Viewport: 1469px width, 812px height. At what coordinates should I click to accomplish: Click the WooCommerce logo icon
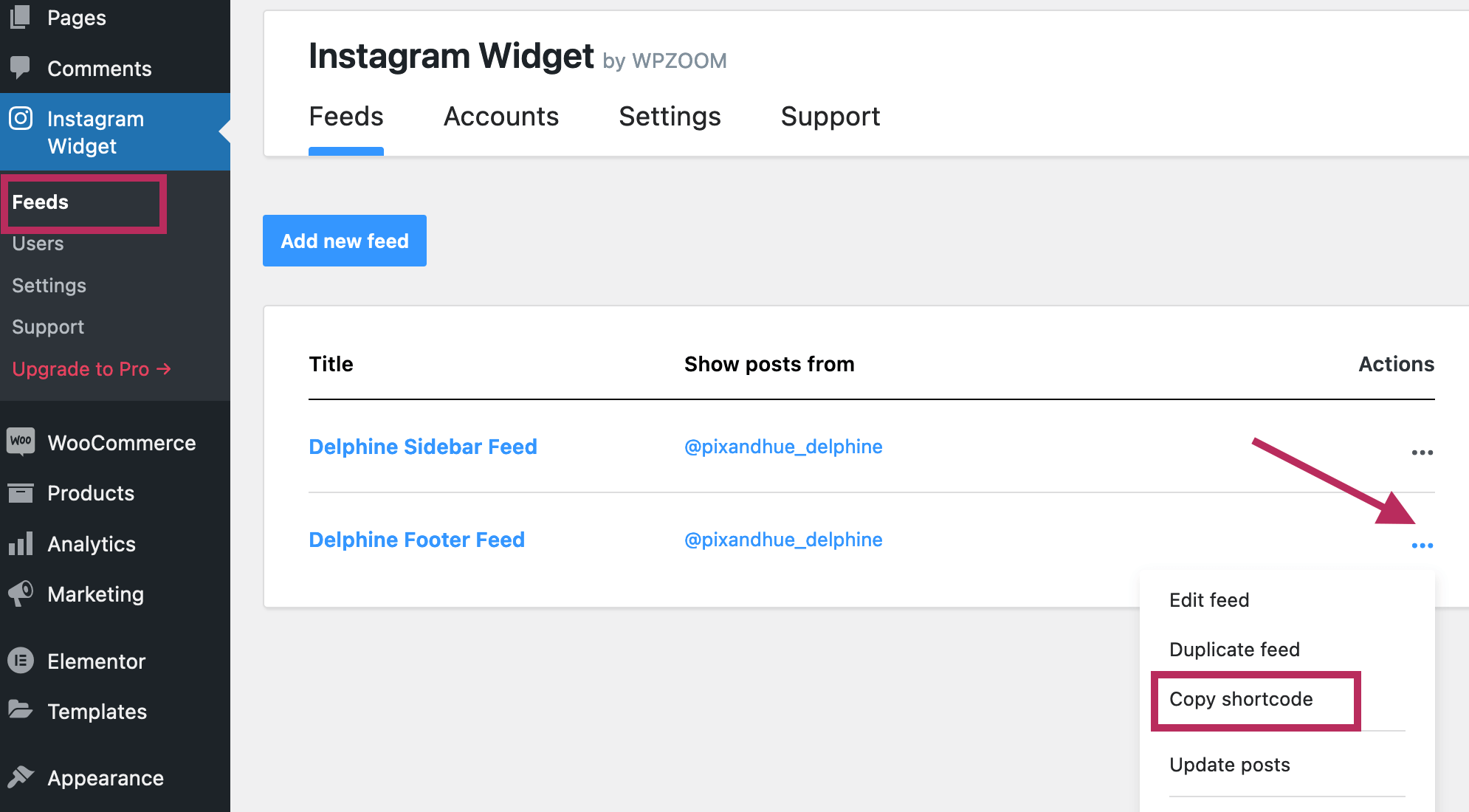point(21,442)
